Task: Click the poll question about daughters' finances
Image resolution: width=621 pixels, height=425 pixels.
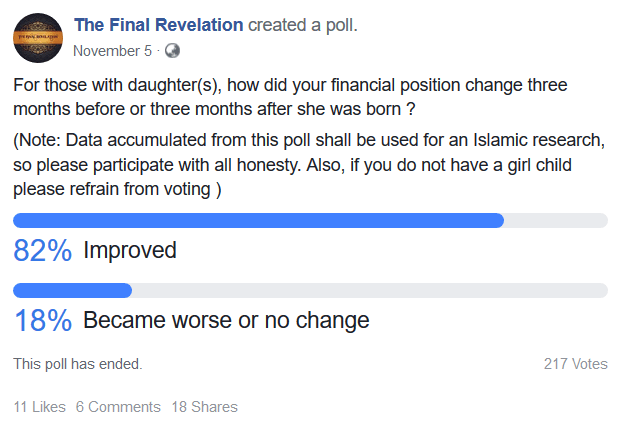Action: pos(300,97)
